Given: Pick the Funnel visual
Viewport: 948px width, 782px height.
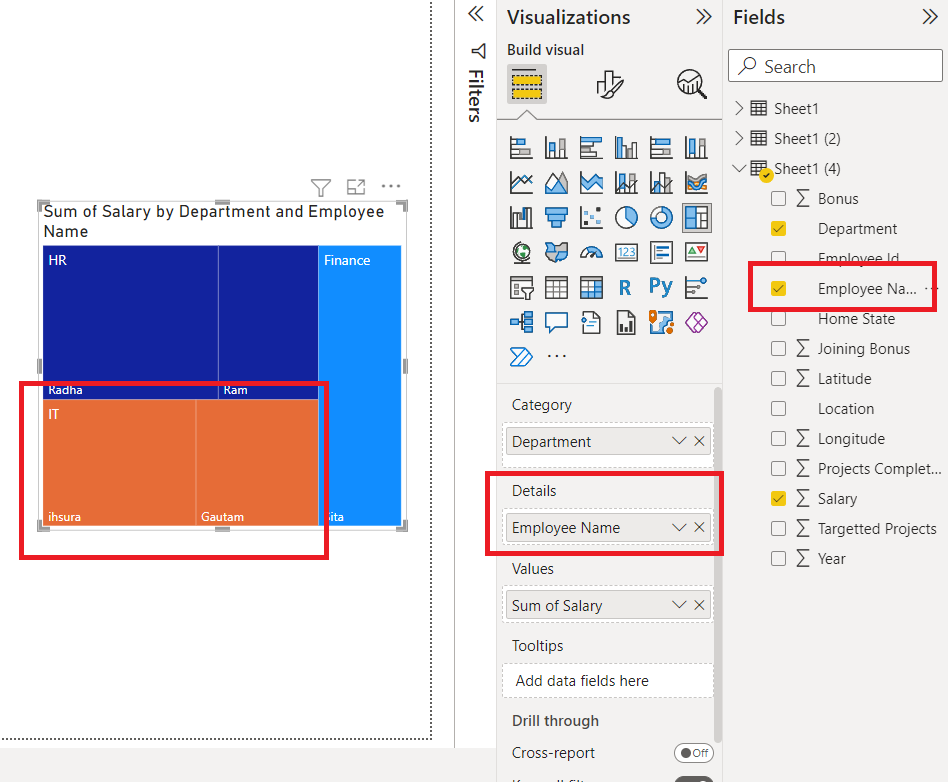Looking at the screenshot, I should coord(556,218).
